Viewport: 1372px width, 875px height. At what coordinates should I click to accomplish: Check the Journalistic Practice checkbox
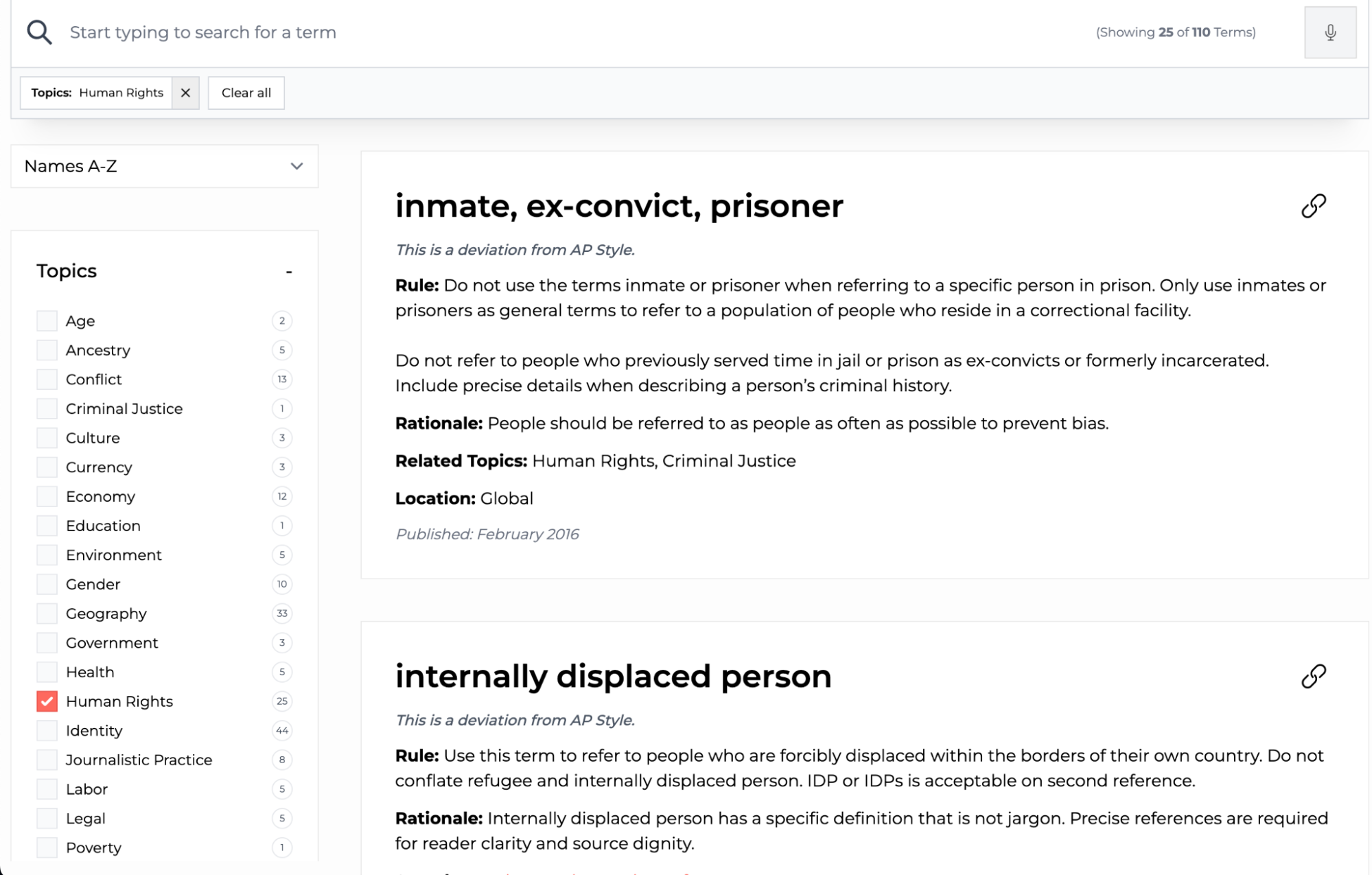(x=47, y=760)
